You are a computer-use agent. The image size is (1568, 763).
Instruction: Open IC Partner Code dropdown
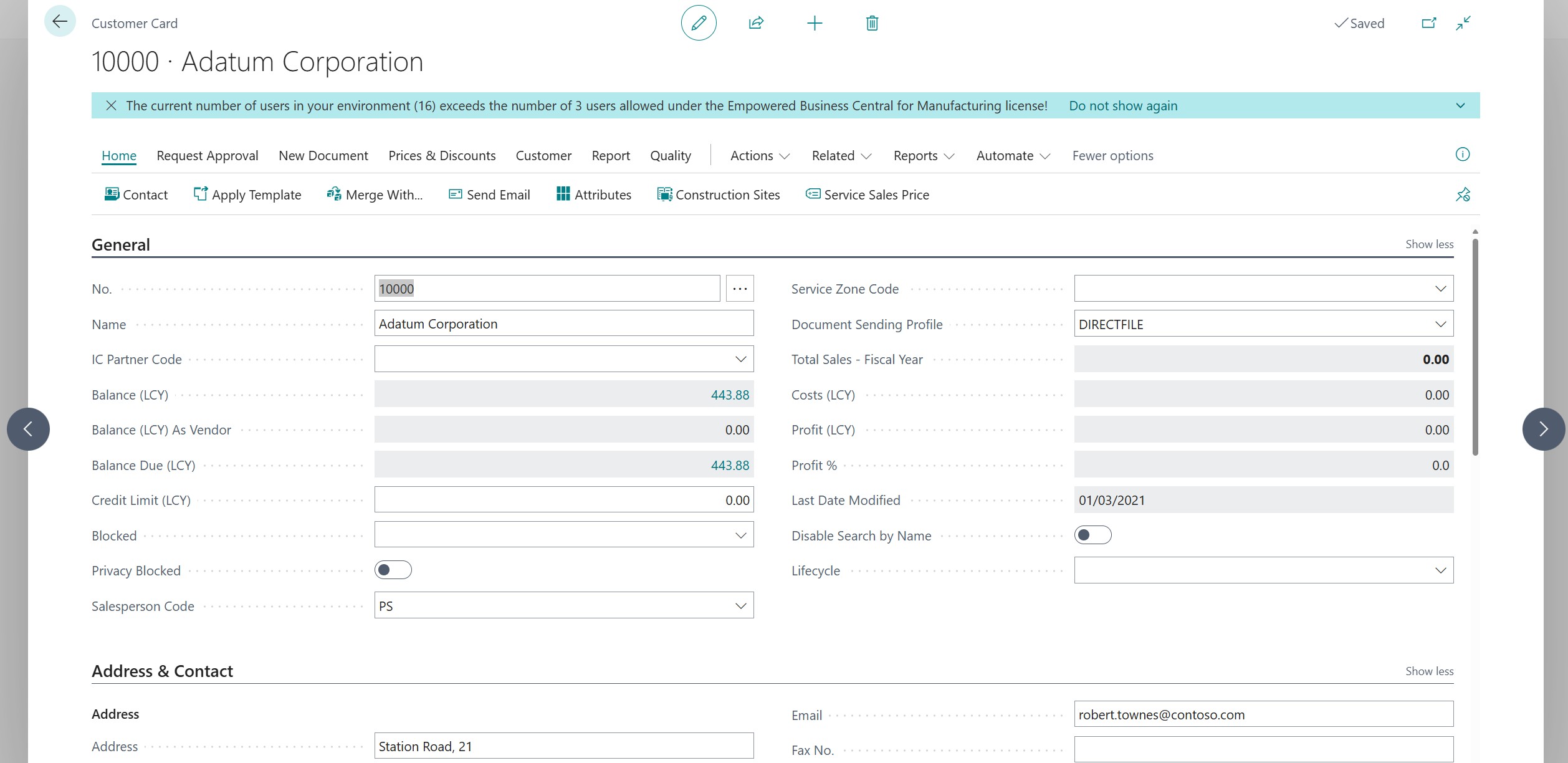740,359
